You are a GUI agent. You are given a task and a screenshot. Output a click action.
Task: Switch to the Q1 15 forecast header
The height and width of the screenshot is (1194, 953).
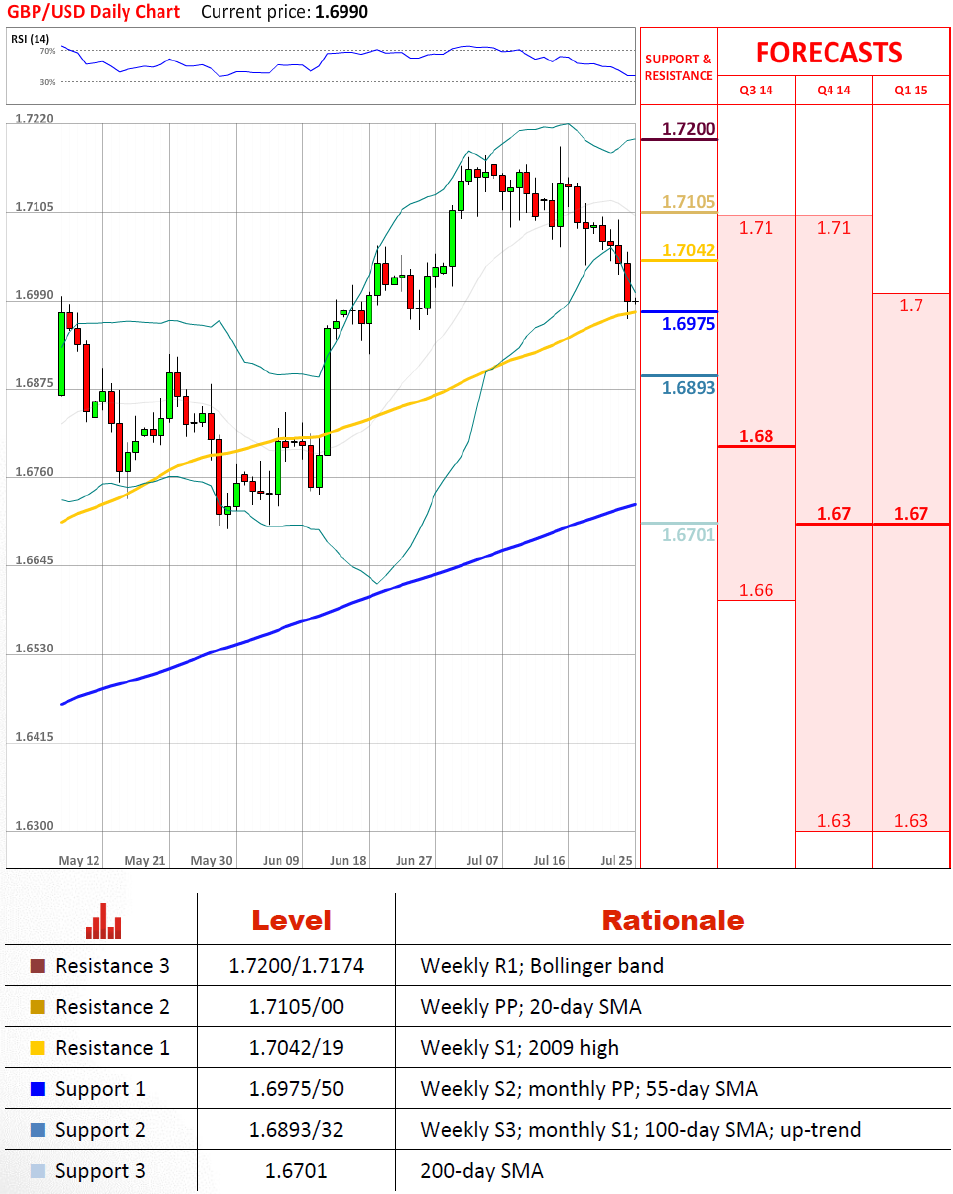pos(911,90)
